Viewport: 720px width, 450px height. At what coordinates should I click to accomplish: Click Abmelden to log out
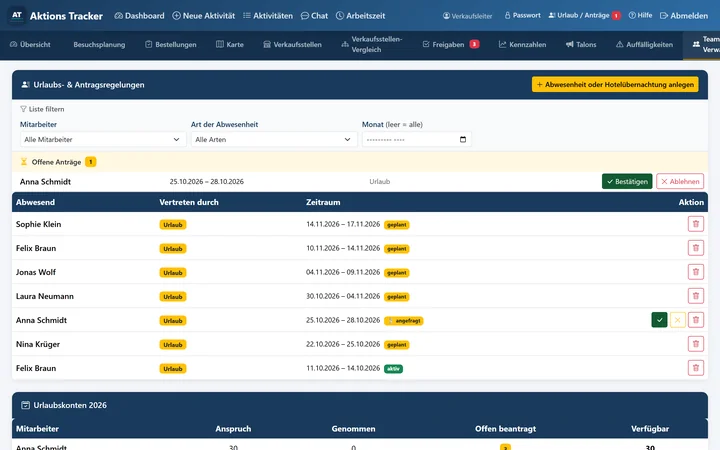click(x=684, y=16)
